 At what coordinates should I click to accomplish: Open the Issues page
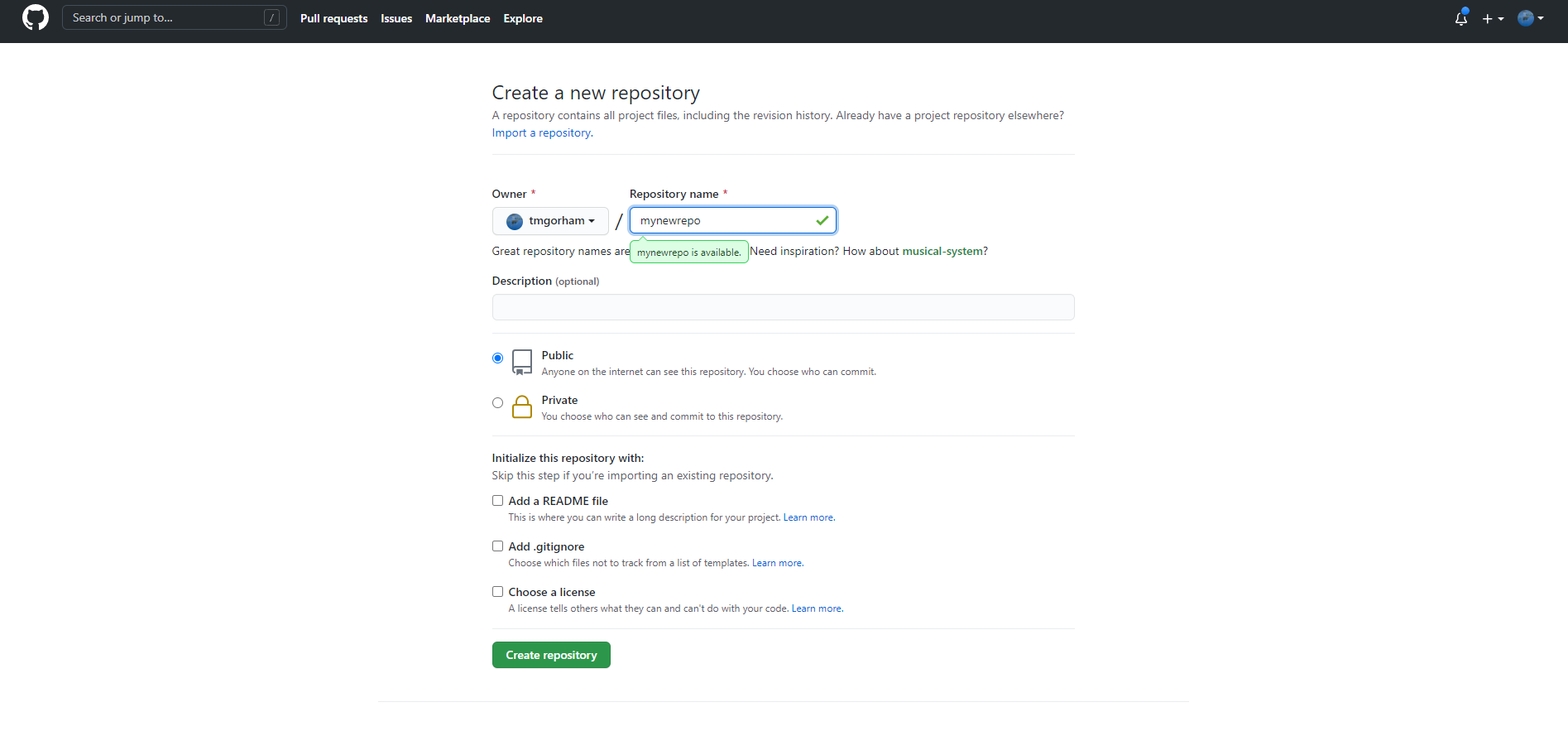click(396, 18)
